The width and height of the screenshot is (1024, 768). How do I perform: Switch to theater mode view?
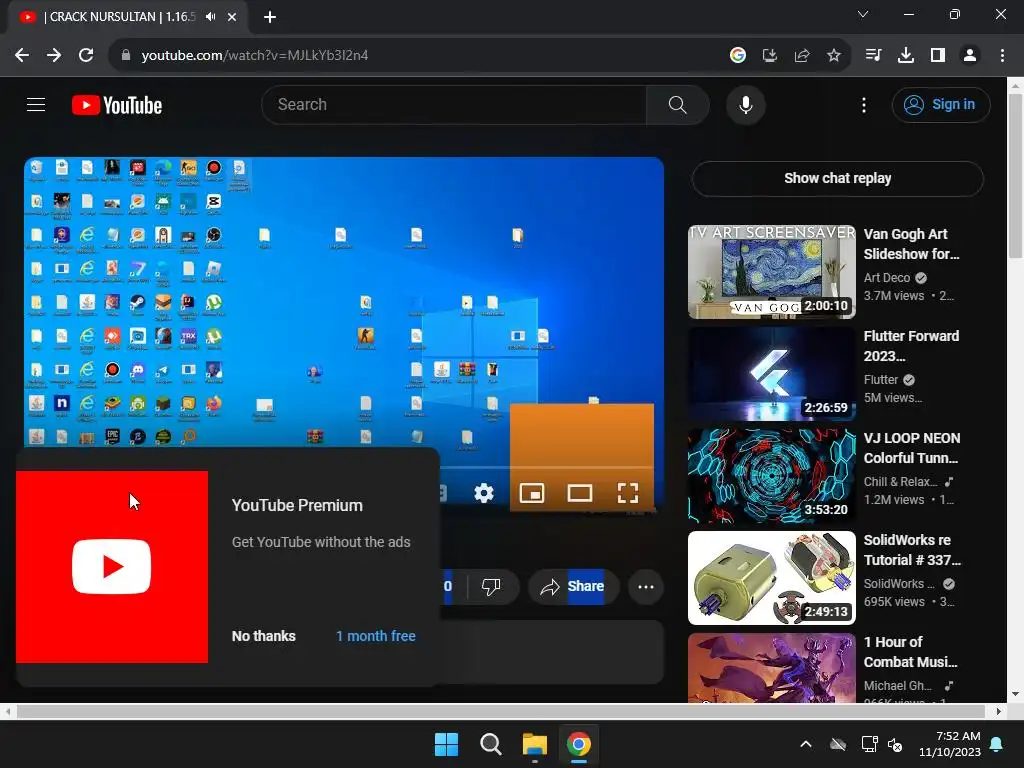pyautogui.click(x=579, y=493)
